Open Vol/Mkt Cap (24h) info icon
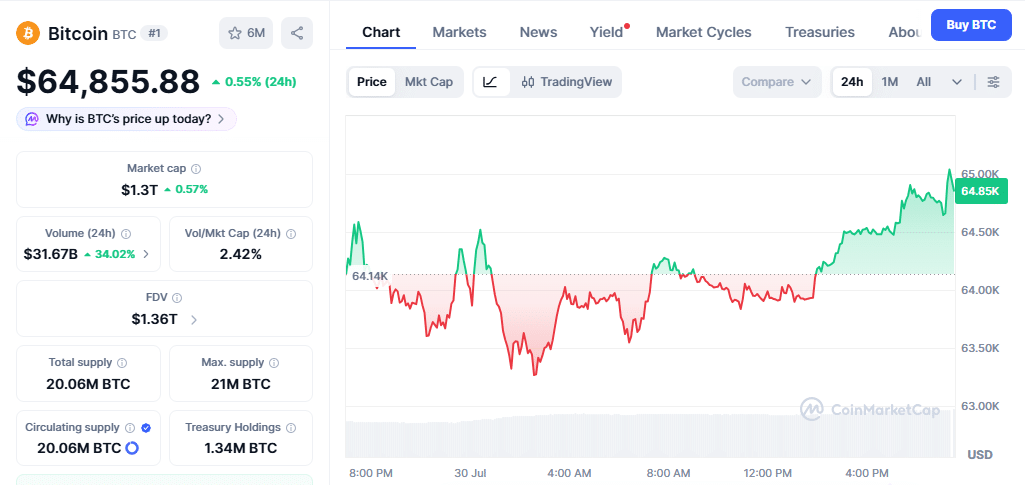 point(291,233)
